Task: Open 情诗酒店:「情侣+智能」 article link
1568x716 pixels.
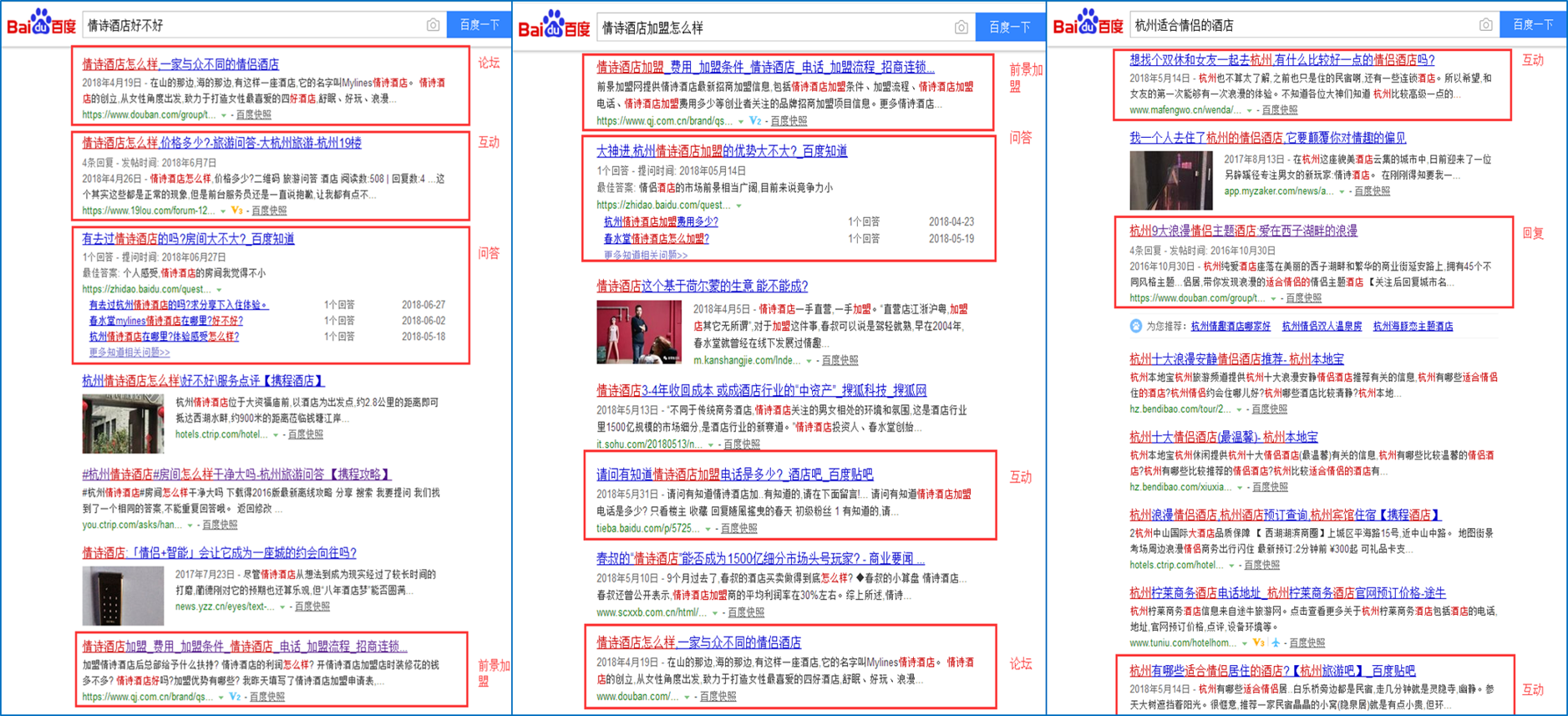Action: [x=219, y=552]
